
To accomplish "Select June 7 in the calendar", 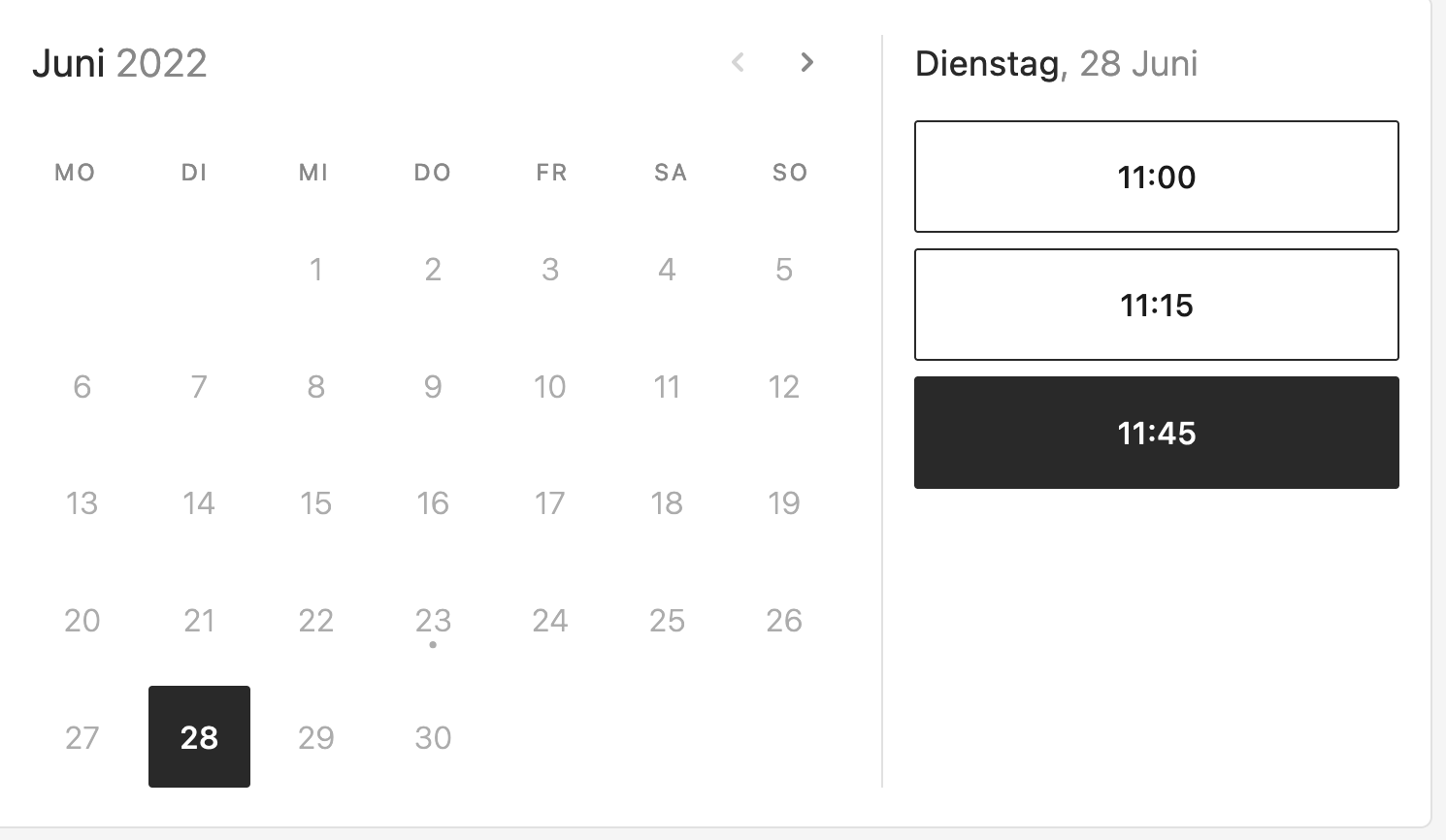I will (x=199, y=386).
